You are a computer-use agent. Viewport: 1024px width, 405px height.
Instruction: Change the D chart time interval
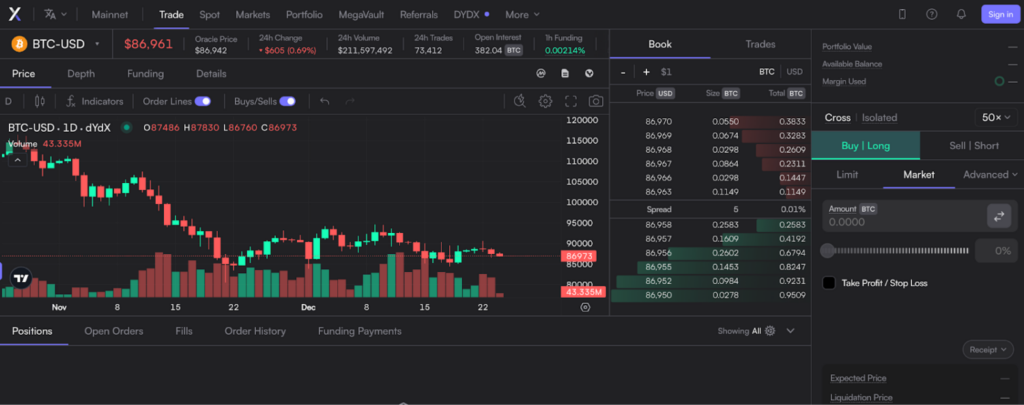8,101
